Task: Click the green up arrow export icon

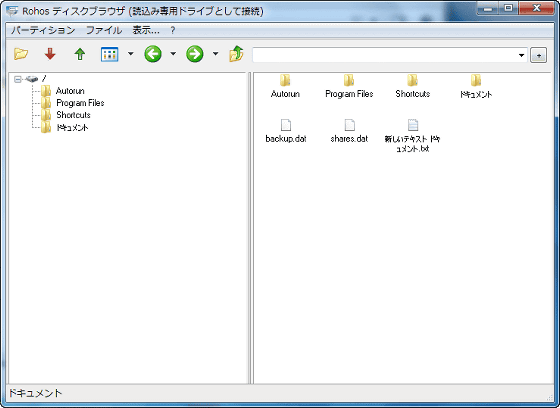Action: point(80,54)
